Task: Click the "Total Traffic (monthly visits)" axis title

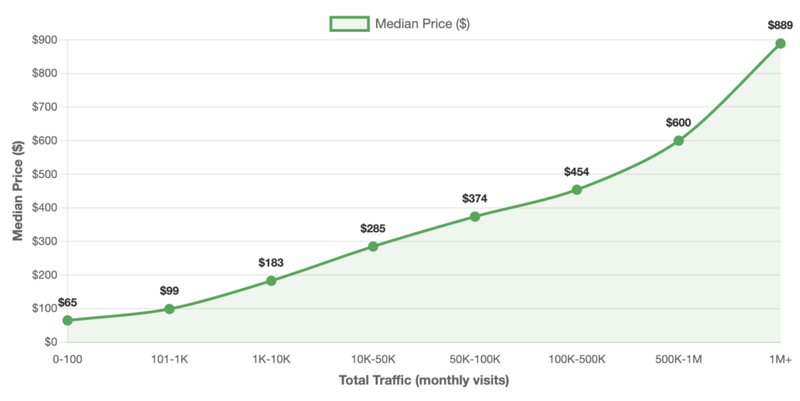Action: (x=424, y=381)
